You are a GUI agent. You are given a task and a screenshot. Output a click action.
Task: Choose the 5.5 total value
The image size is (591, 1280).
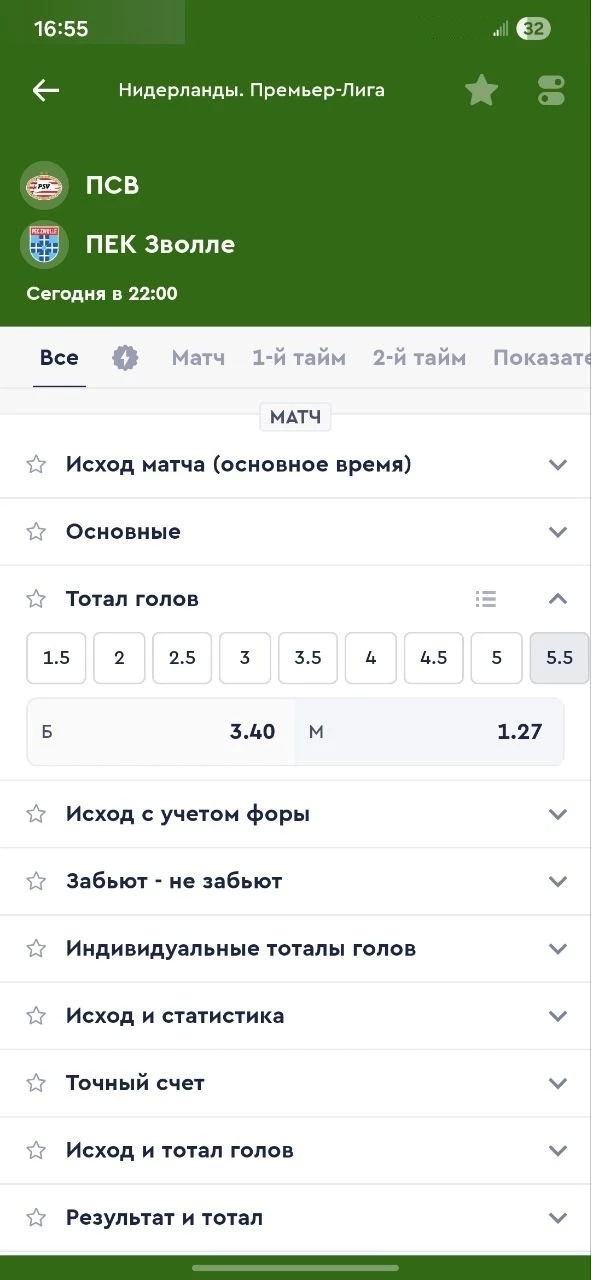click(x=559, y=657)
